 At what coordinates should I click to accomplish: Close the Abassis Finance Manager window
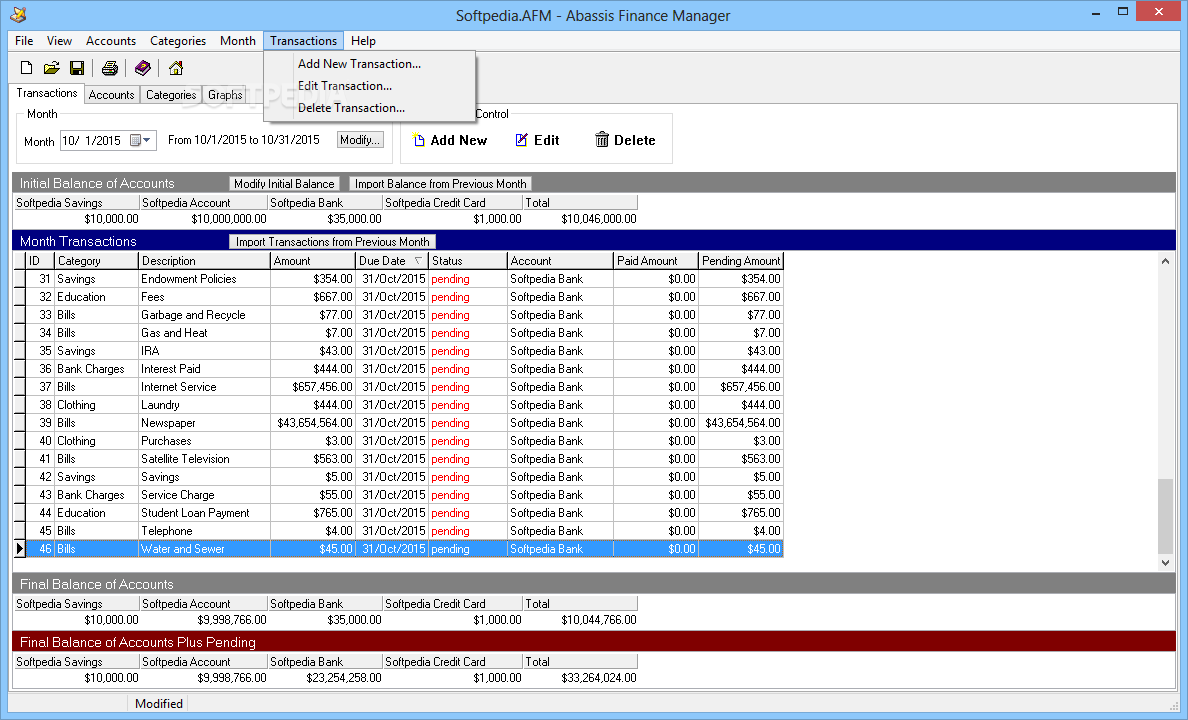click(1158, 12)
